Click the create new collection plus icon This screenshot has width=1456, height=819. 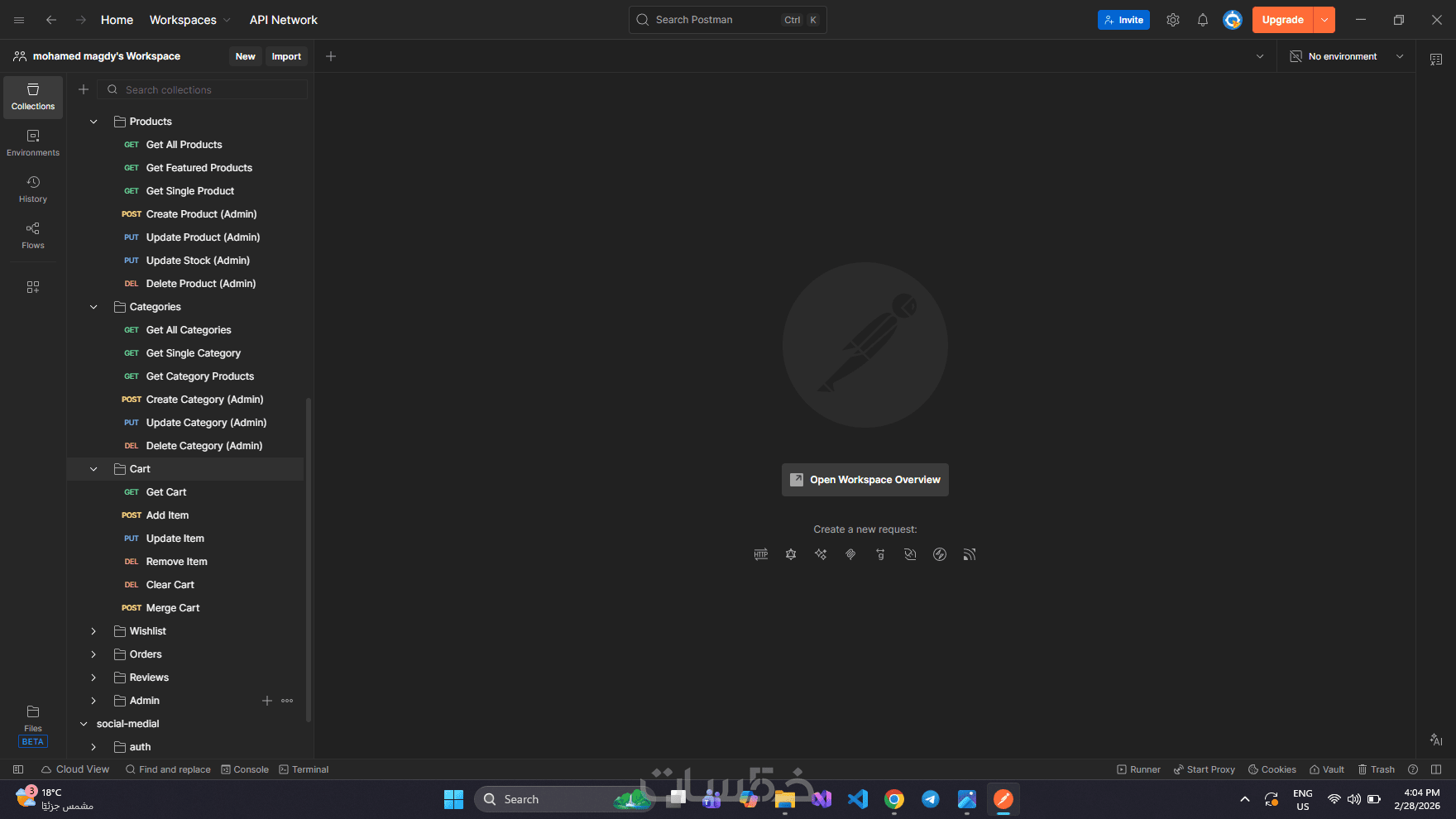(84, 89)
